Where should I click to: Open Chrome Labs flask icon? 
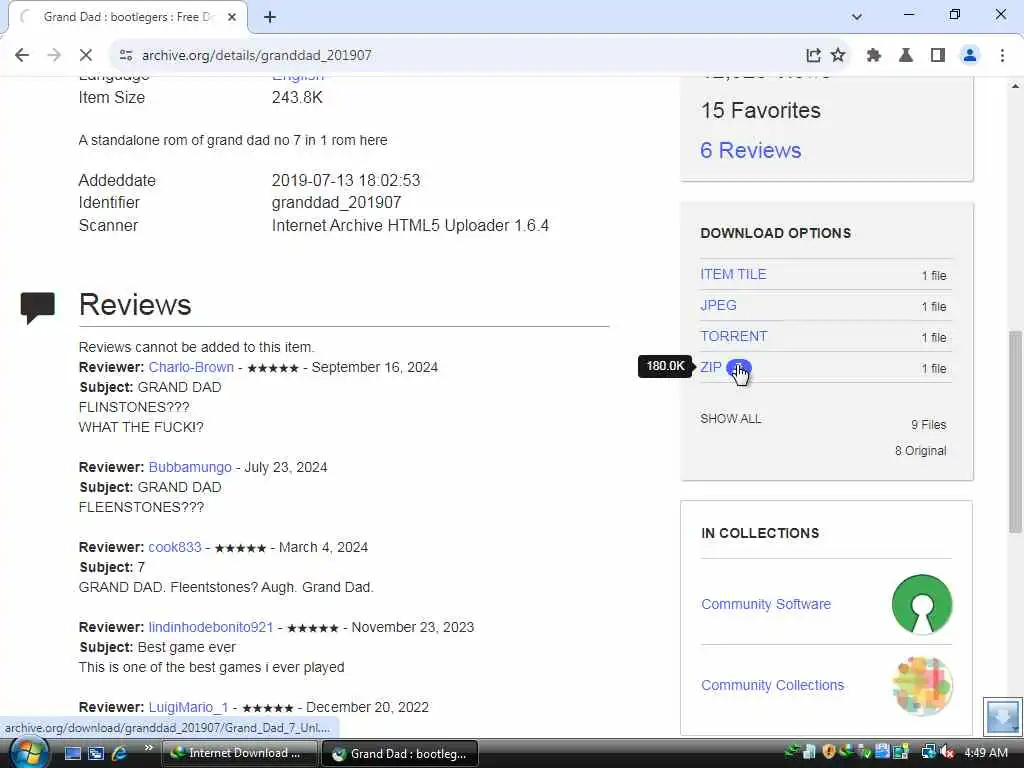pos(906,56)
